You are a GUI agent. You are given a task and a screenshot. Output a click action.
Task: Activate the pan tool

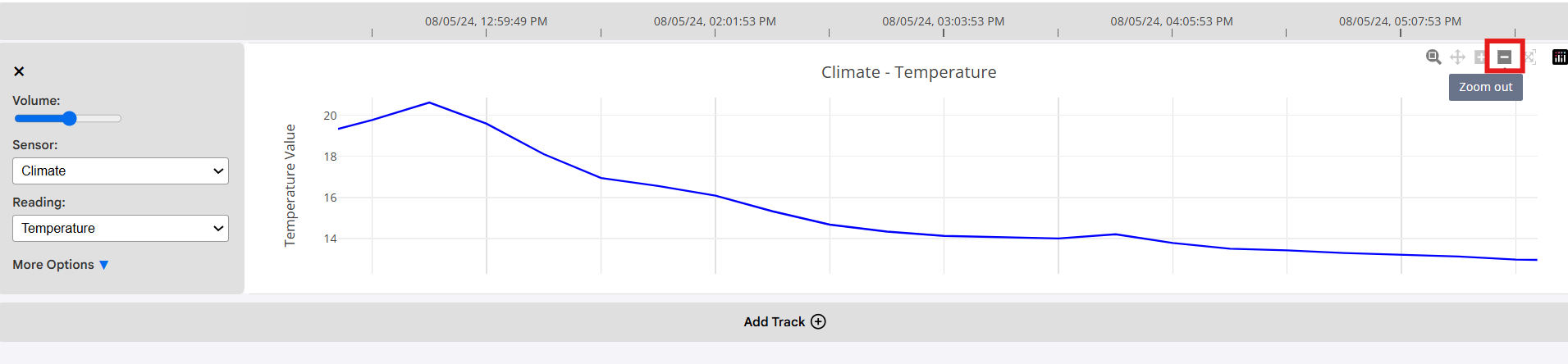[1457, 57]
